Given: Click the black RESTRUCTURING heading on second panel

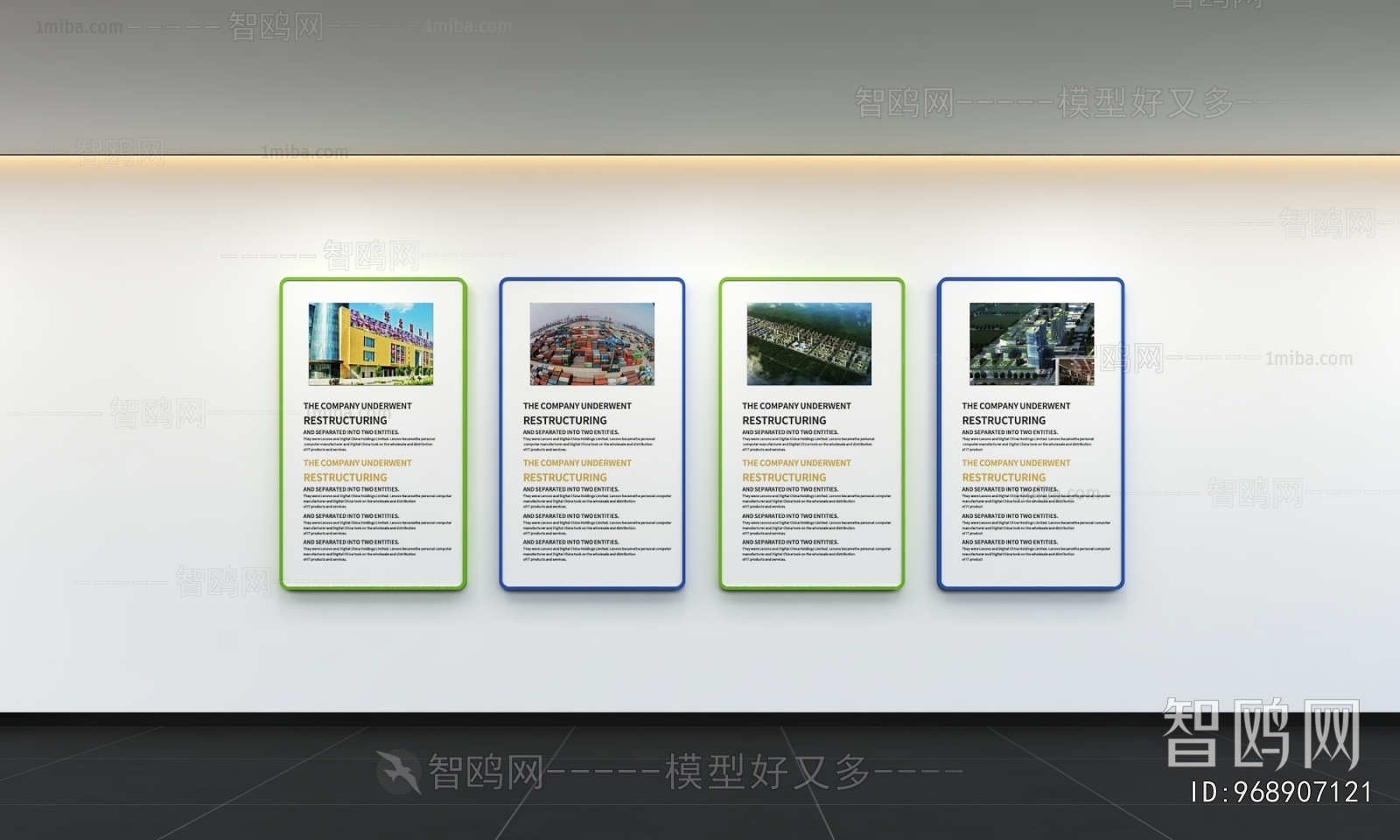Looking at the screenshot, I should pyautogui.click(x=564, y=420).
